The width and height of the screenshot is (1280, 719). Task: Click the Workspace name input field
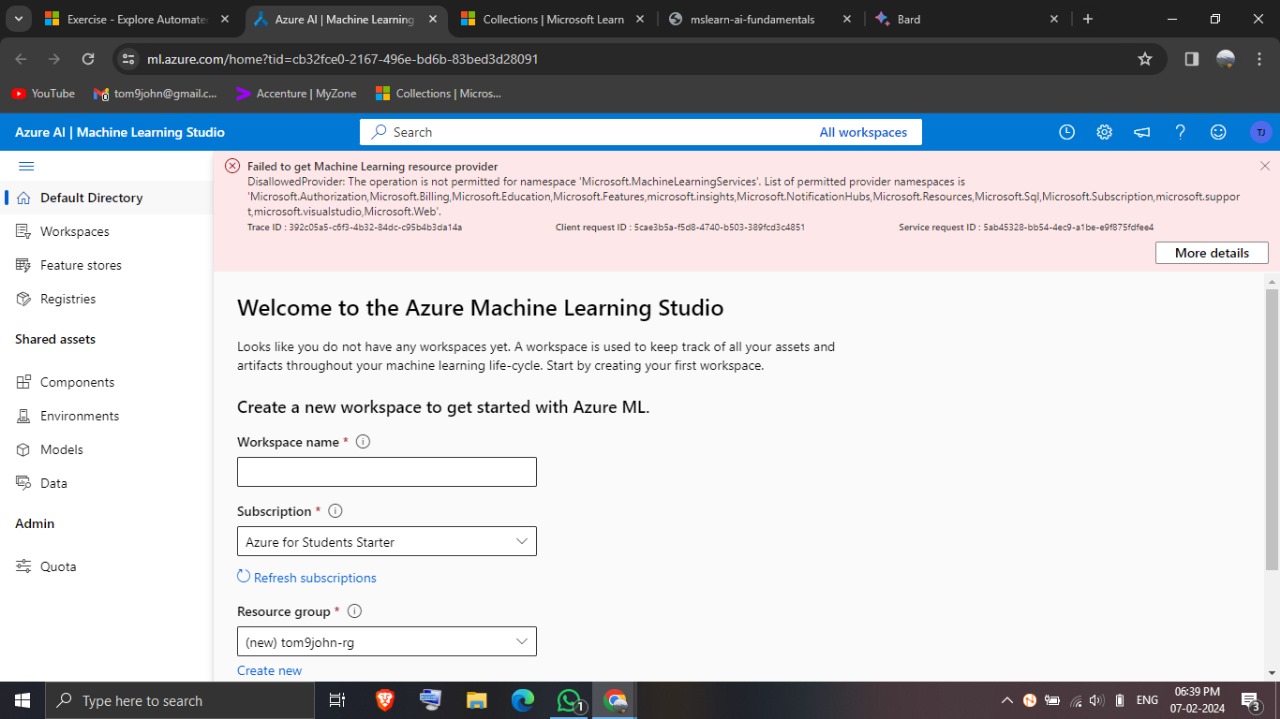[x=387, y=471]
